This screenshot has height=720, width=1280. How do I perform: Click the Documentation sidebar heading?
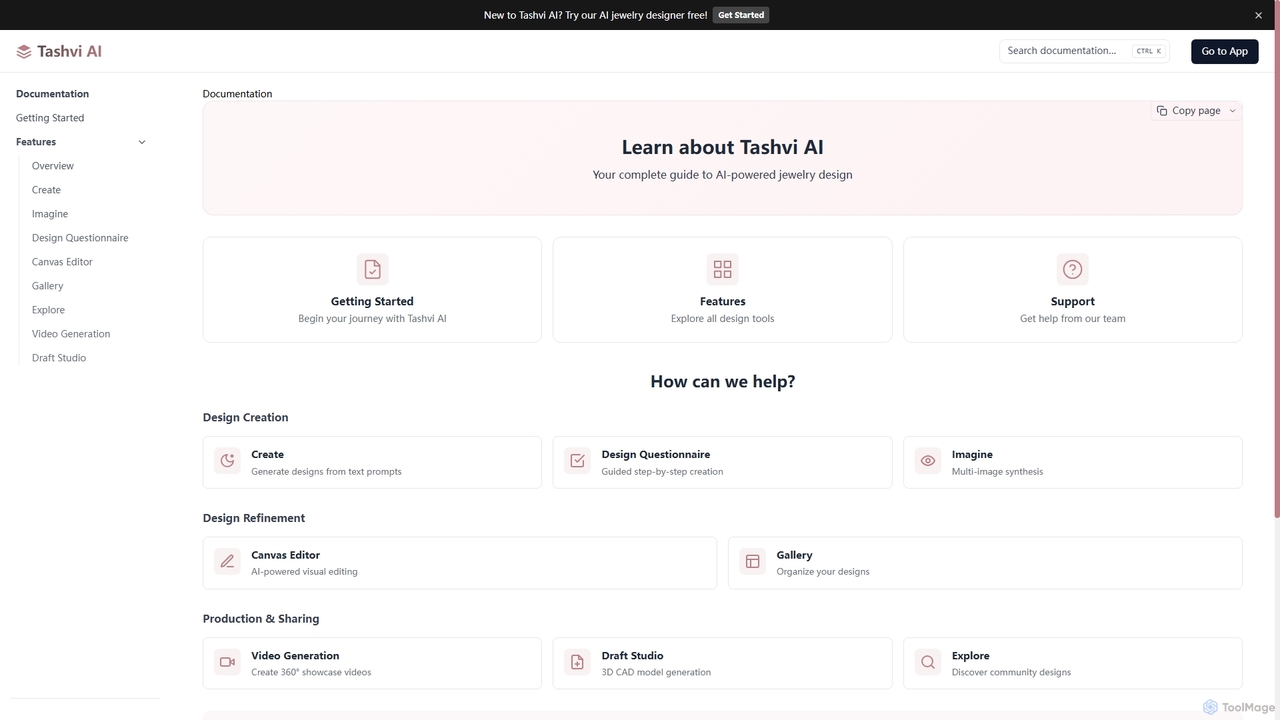click(52, 94)
